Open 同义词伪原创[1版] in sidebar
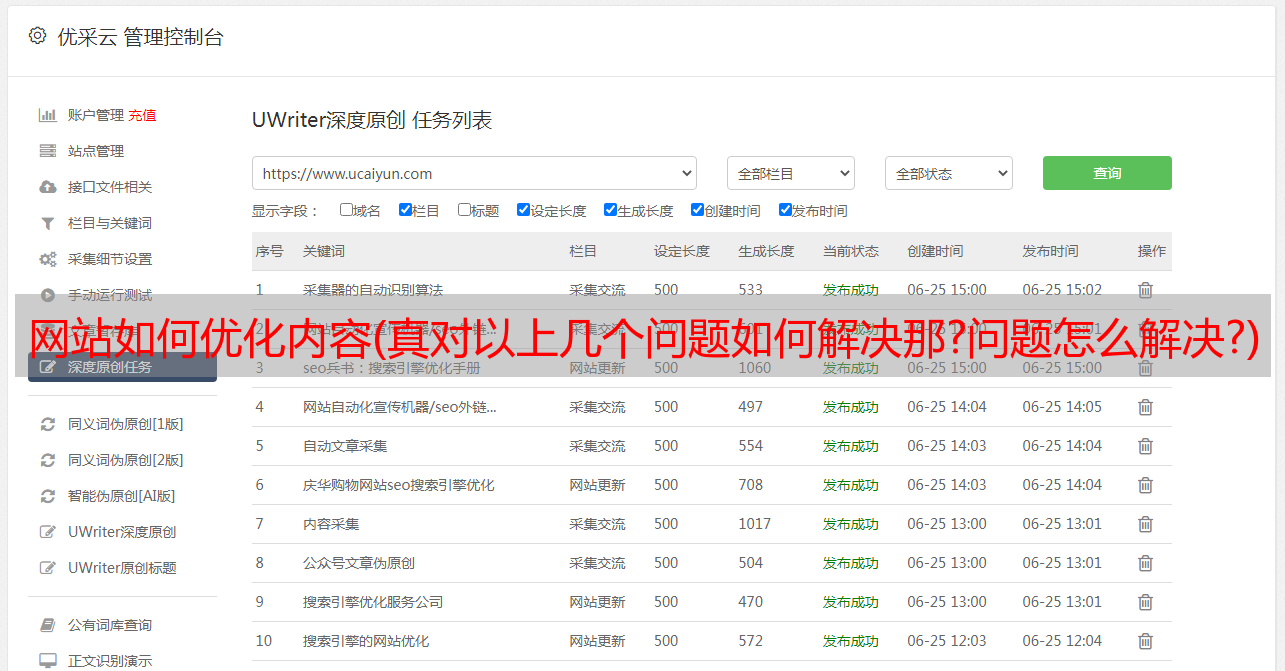The height and width of the screenshot is (671, 1285). [x=125, y=424]
